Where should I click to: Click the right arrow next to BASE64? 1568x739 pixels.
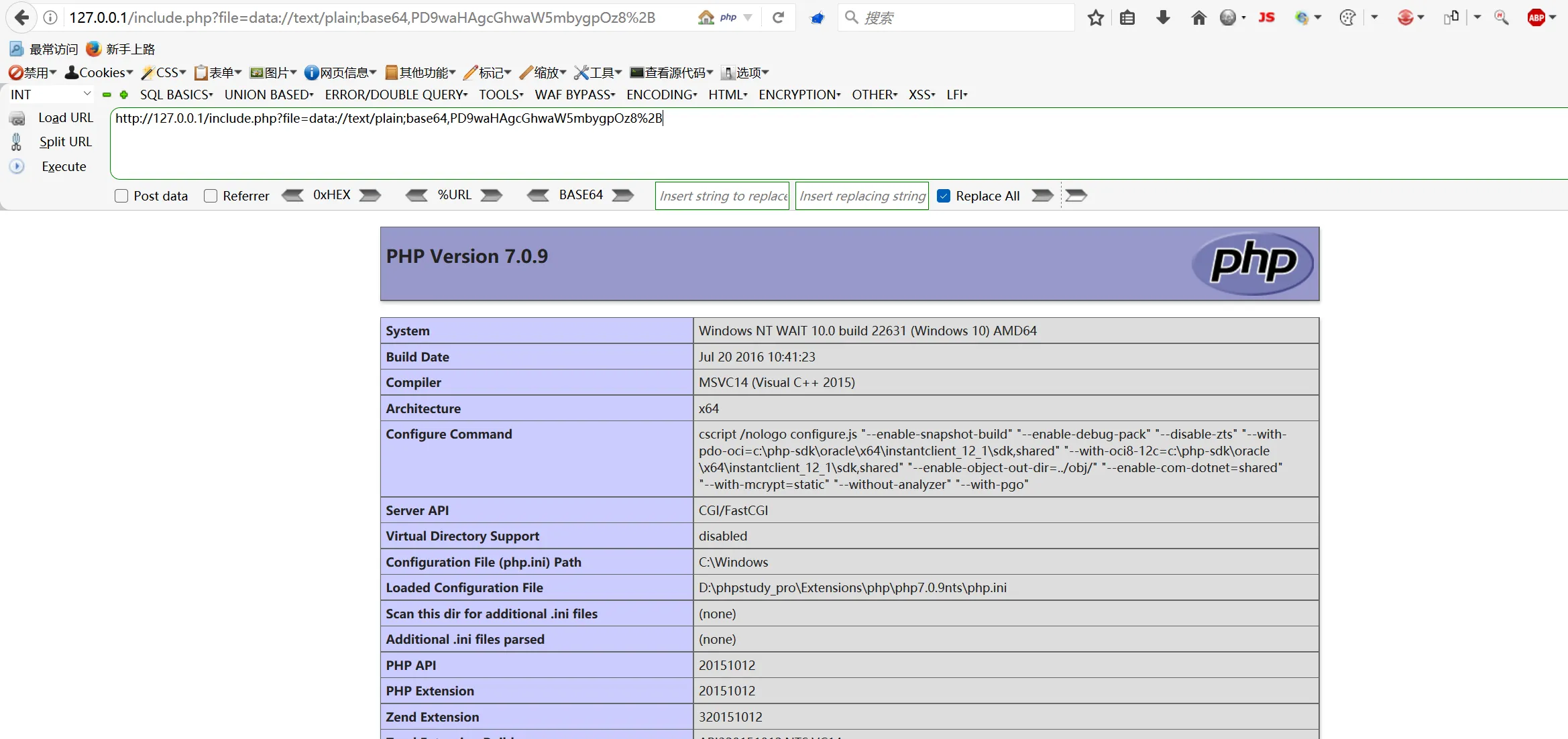tap(623, 195)
